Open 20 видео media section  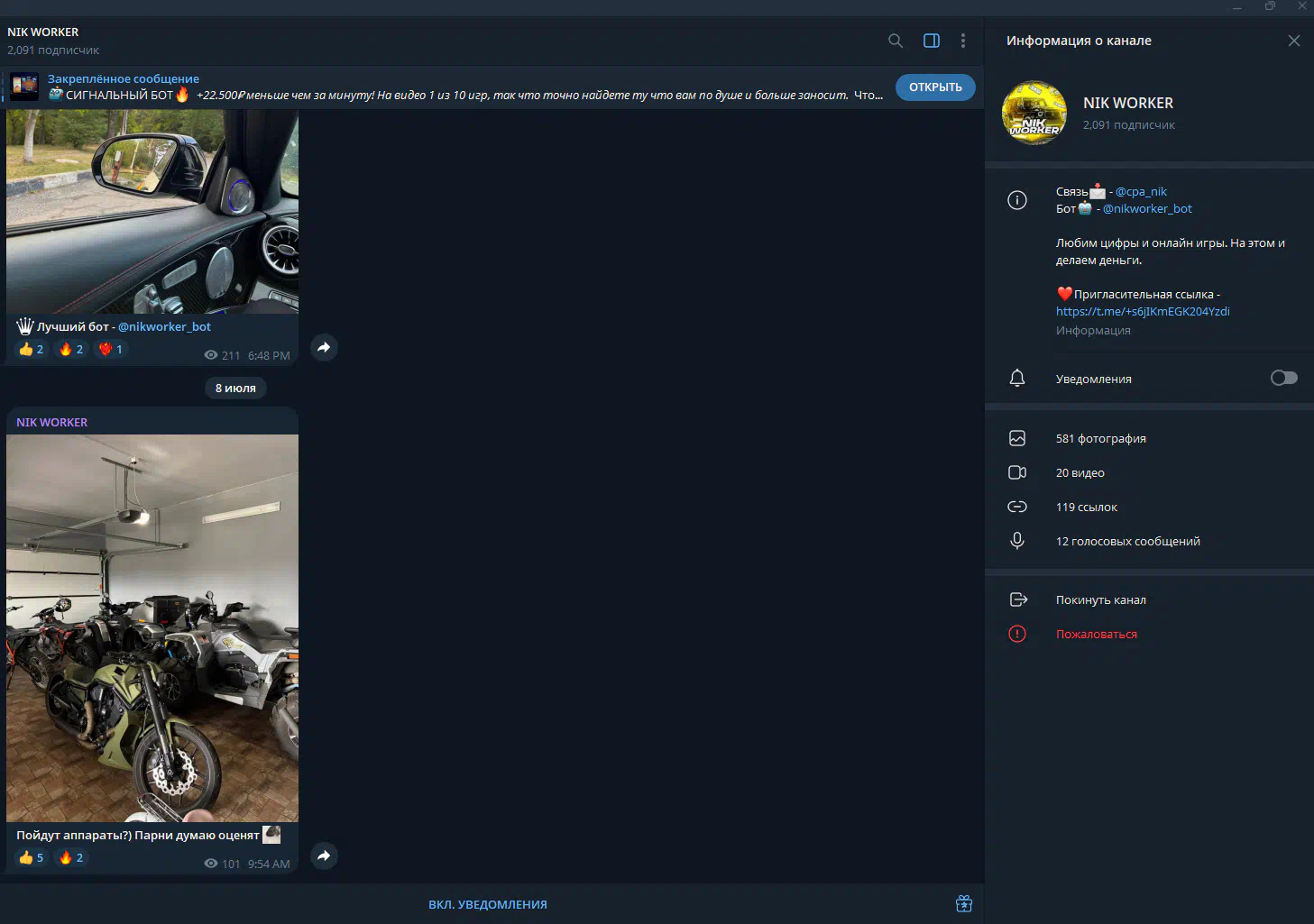pos(1080,472)
